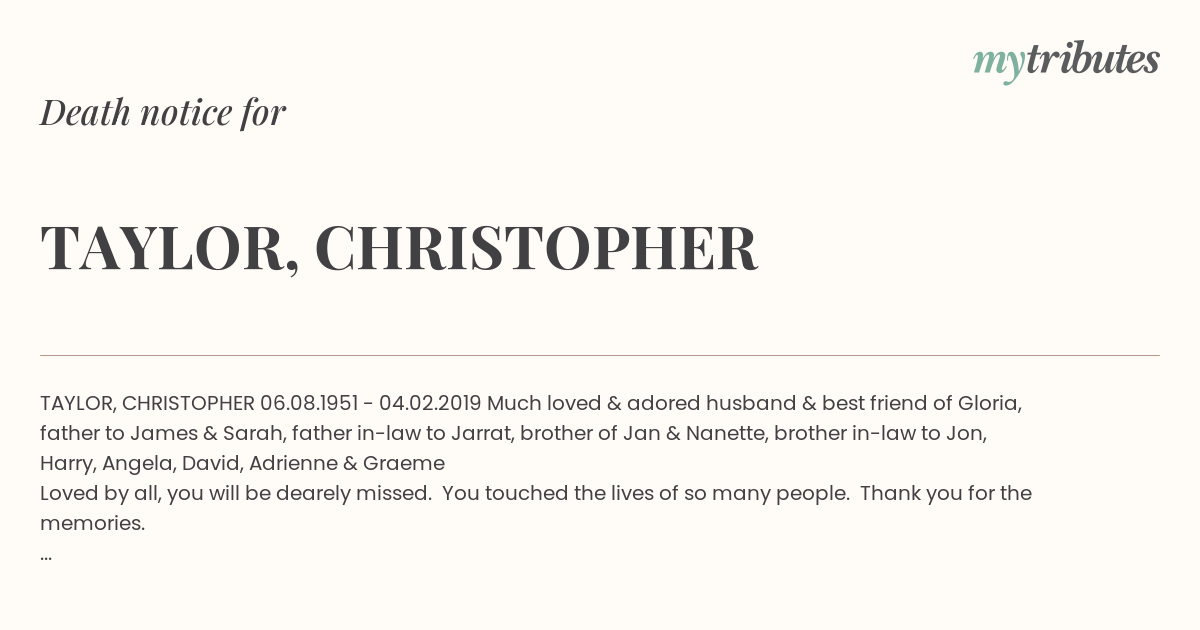Click the date range 06.08.1951 - 04.02.2019

tap(370, 403)
